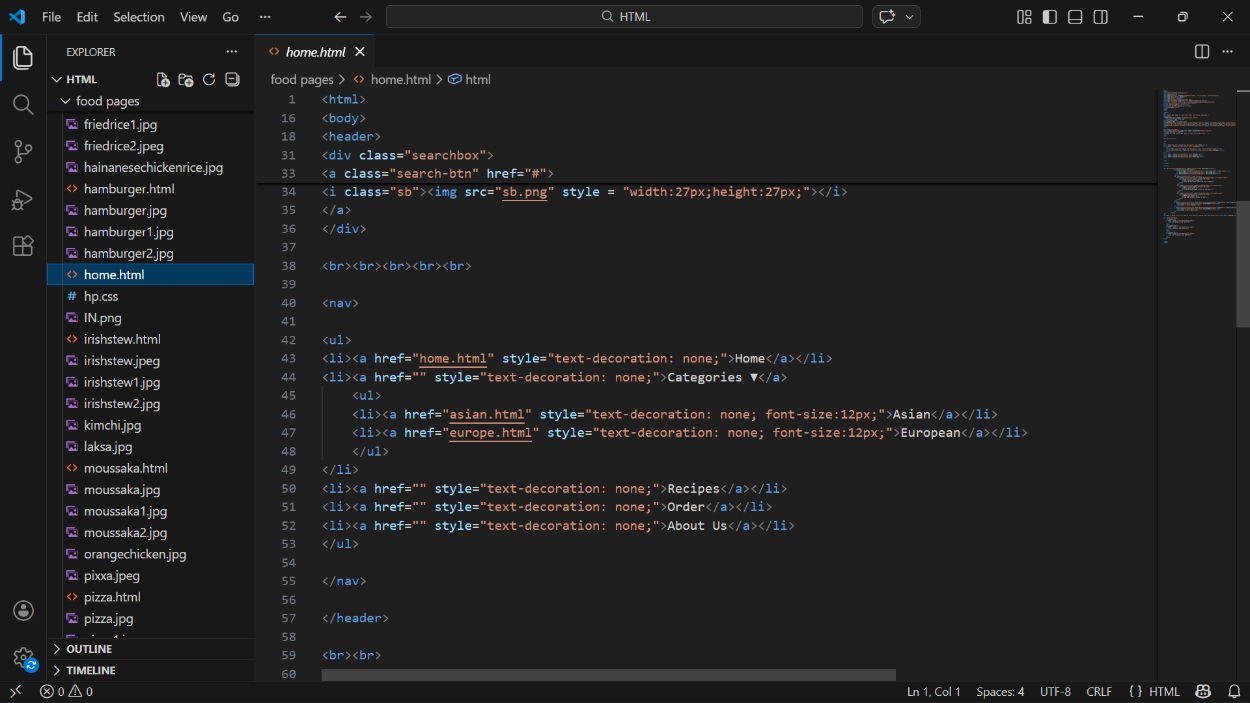Click the New Folder icon in Explorer
The height and width of the screenshot is (703, 1250).
[186, 80]
